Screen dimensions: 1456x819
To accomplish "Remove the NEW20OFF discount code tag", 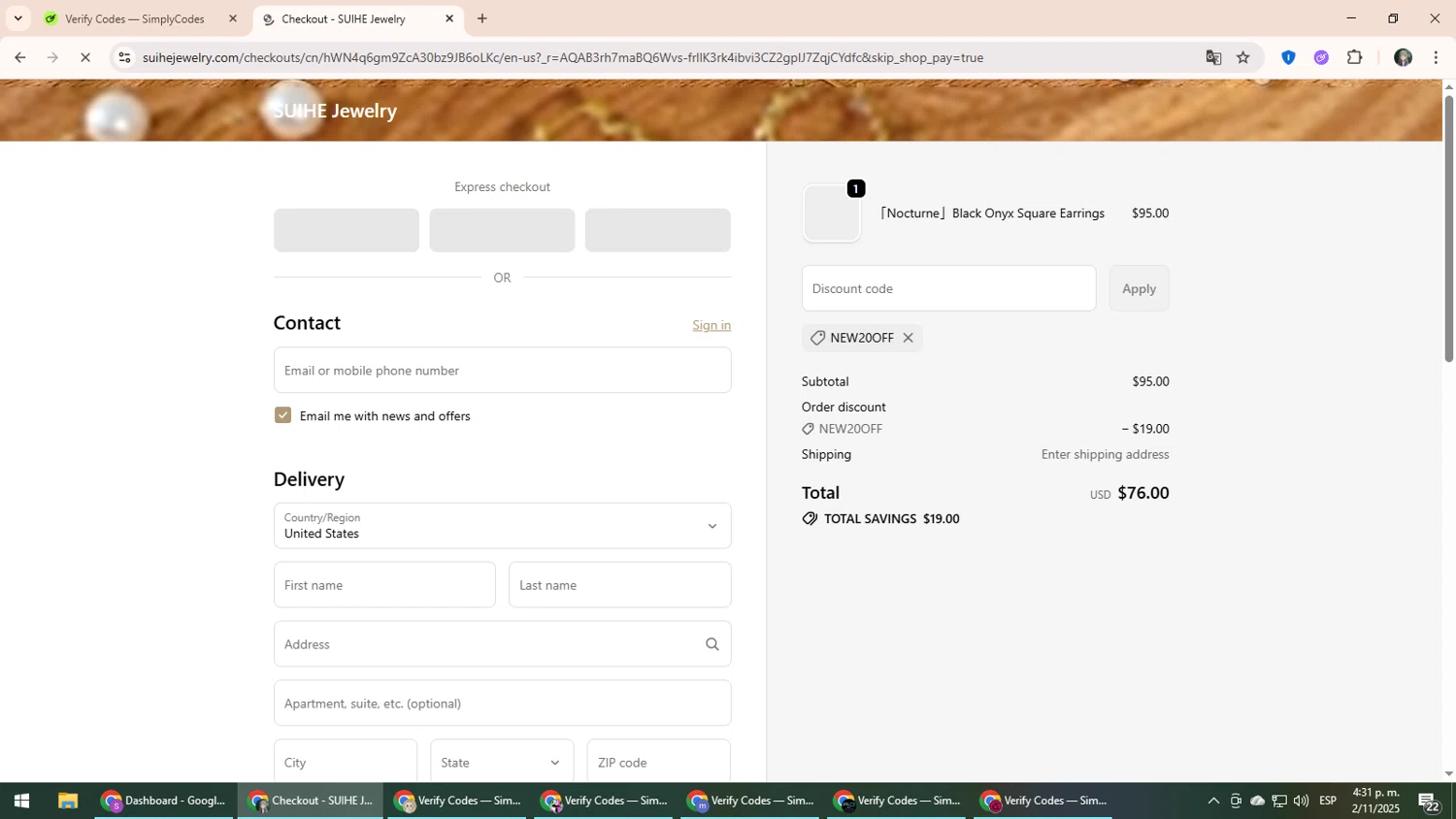I will pos(908,338).
